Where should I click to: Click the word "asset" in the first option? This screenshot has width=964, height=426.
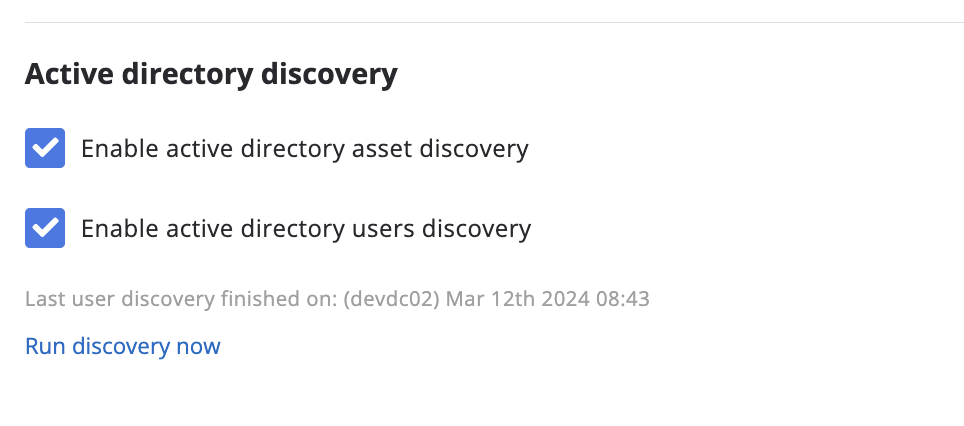point(381,149)
